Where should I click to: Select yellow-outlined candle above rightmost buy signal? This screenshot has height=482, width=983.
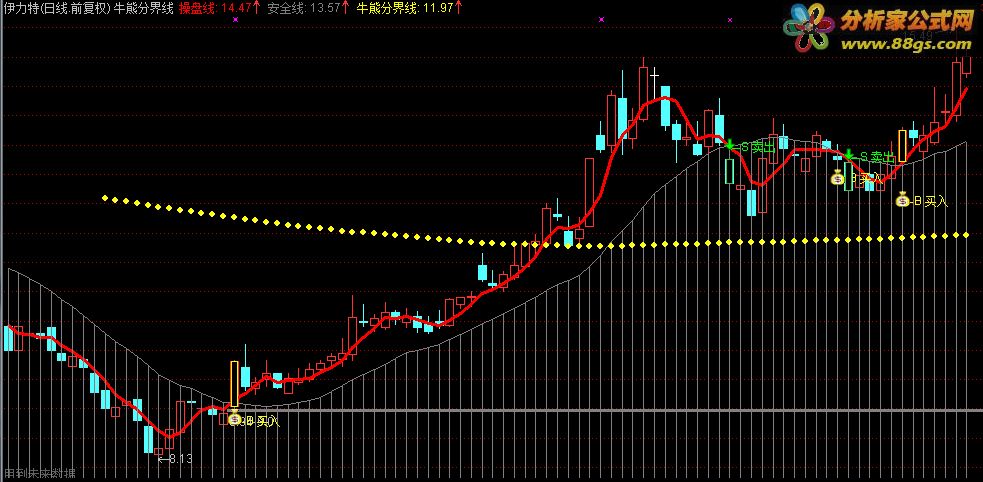pyautogui.click(x=903, y=145)
